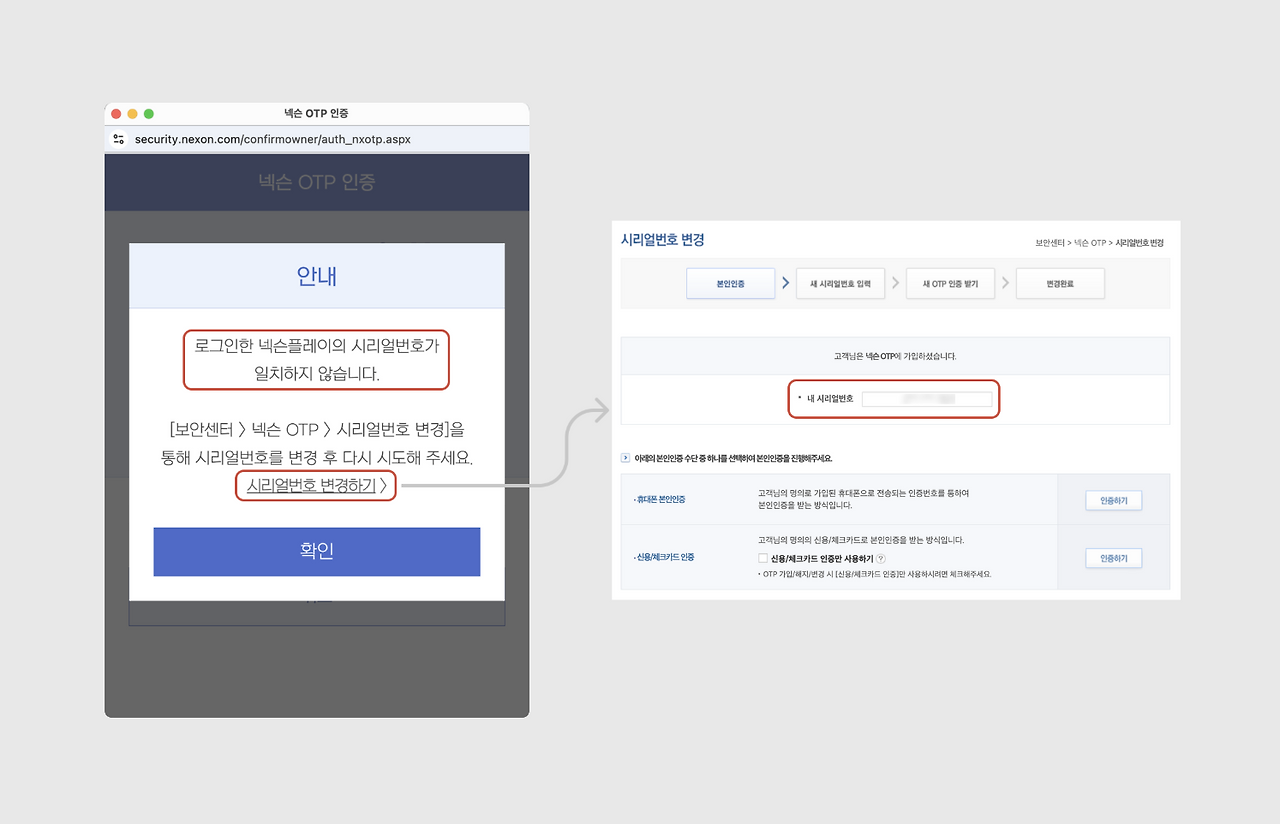Viewport: 1280px width, 824px height.
Task: Click the address bar URL security.nexon.com
Action: (273, 139)
